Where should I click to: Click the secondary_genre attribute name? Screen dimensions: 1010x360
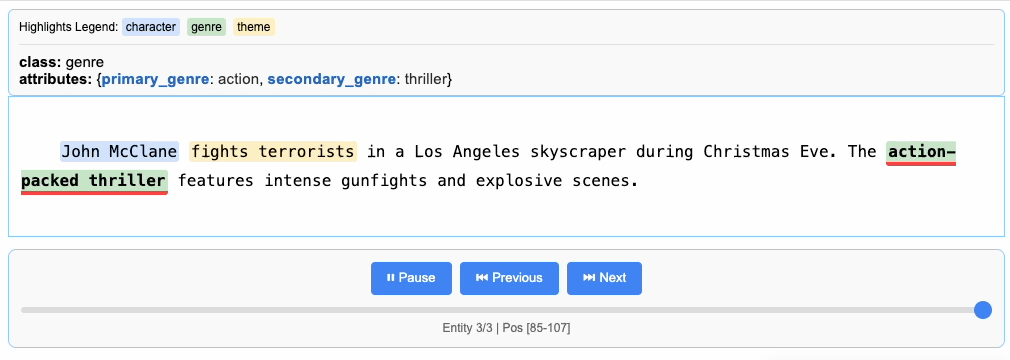(x=331, y=80)
